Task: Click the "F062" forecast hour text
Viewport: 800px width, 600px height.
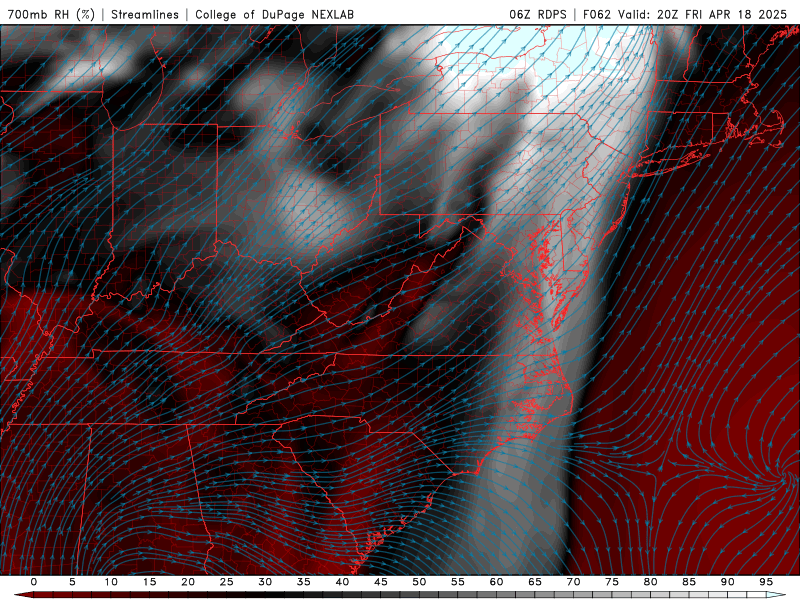Action: 597,14
